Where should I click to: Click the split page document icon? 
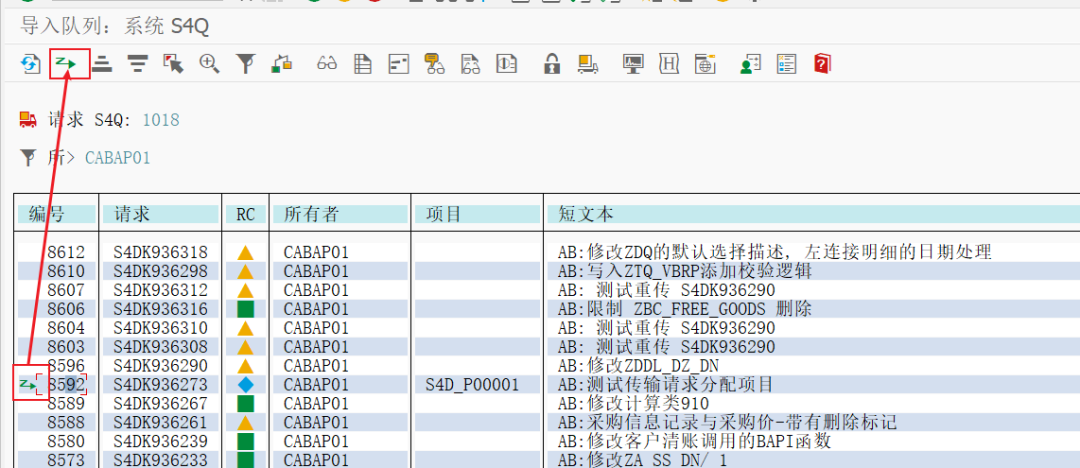pos(507,64)
